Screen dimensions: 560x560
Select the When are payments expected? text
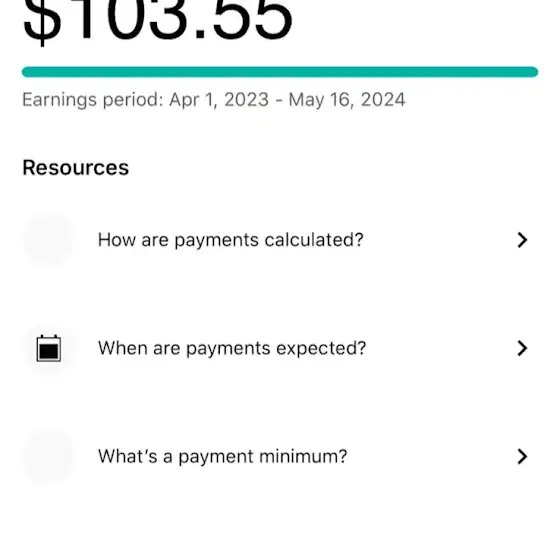pyautogui.click(x=232, y=348)
